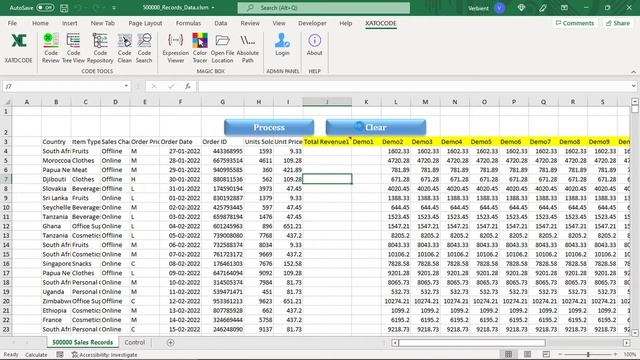Click the Clear button
Screen dimensions: 640x360
coord(376,127)
